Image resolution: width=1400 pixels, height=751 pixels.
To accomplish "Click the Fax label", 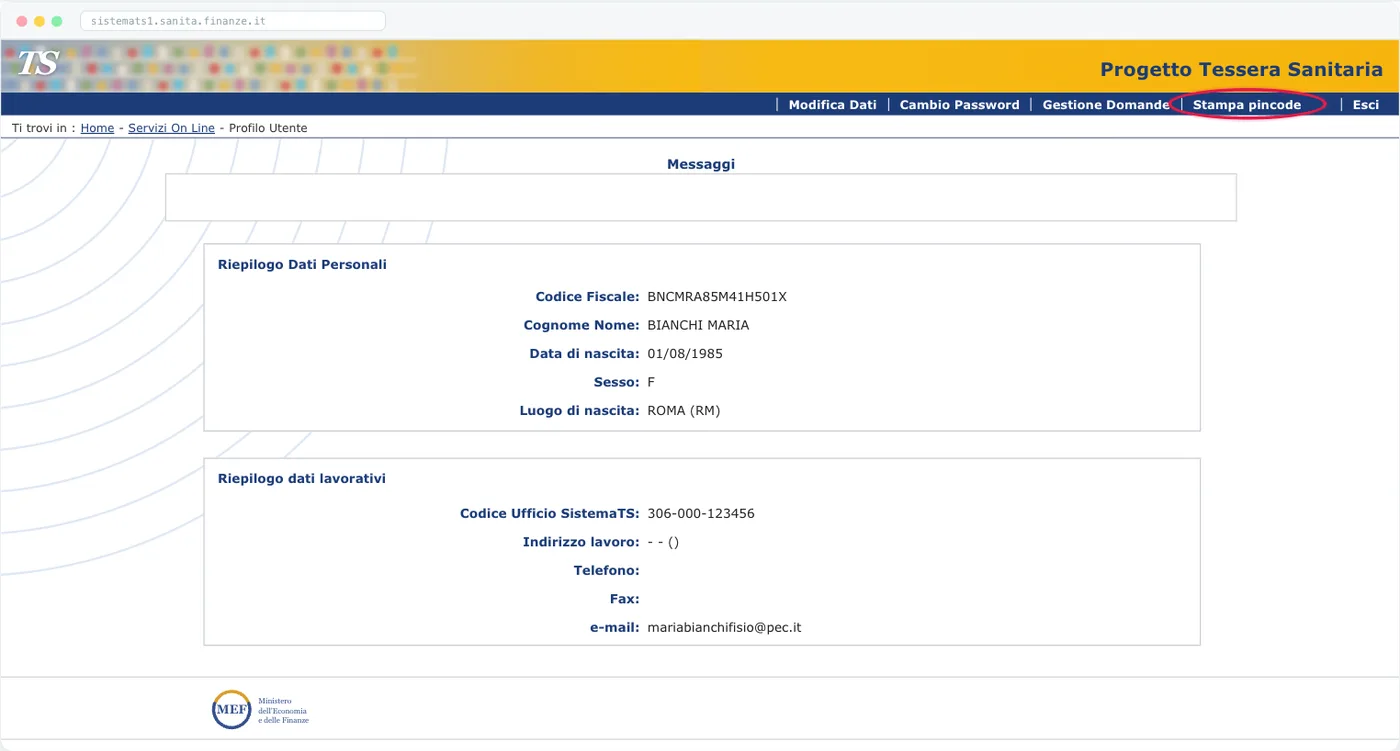I will pyautogui.click(x=624, y=599).
